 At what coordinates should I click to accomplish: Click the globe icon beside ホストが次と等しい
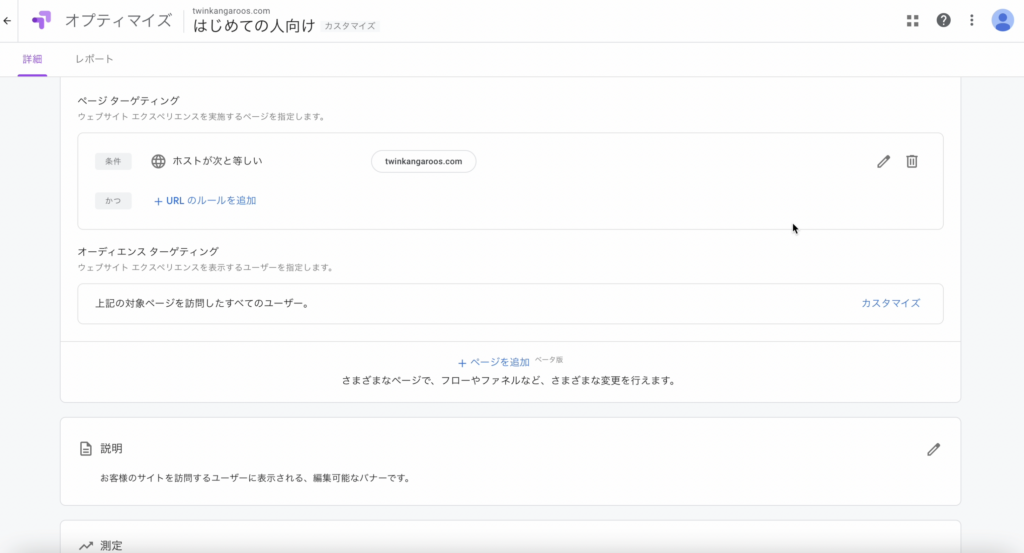click(158, 161)
